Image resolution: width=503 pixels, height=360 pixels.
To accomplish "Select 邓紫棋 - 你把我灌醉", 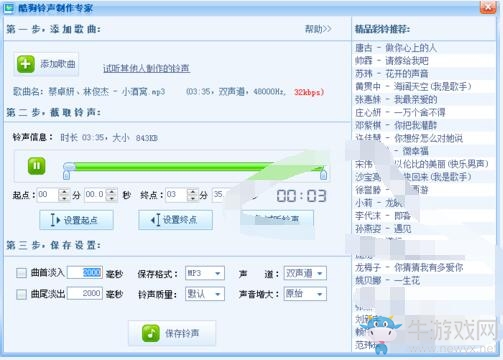I will (x=396, y=126).
